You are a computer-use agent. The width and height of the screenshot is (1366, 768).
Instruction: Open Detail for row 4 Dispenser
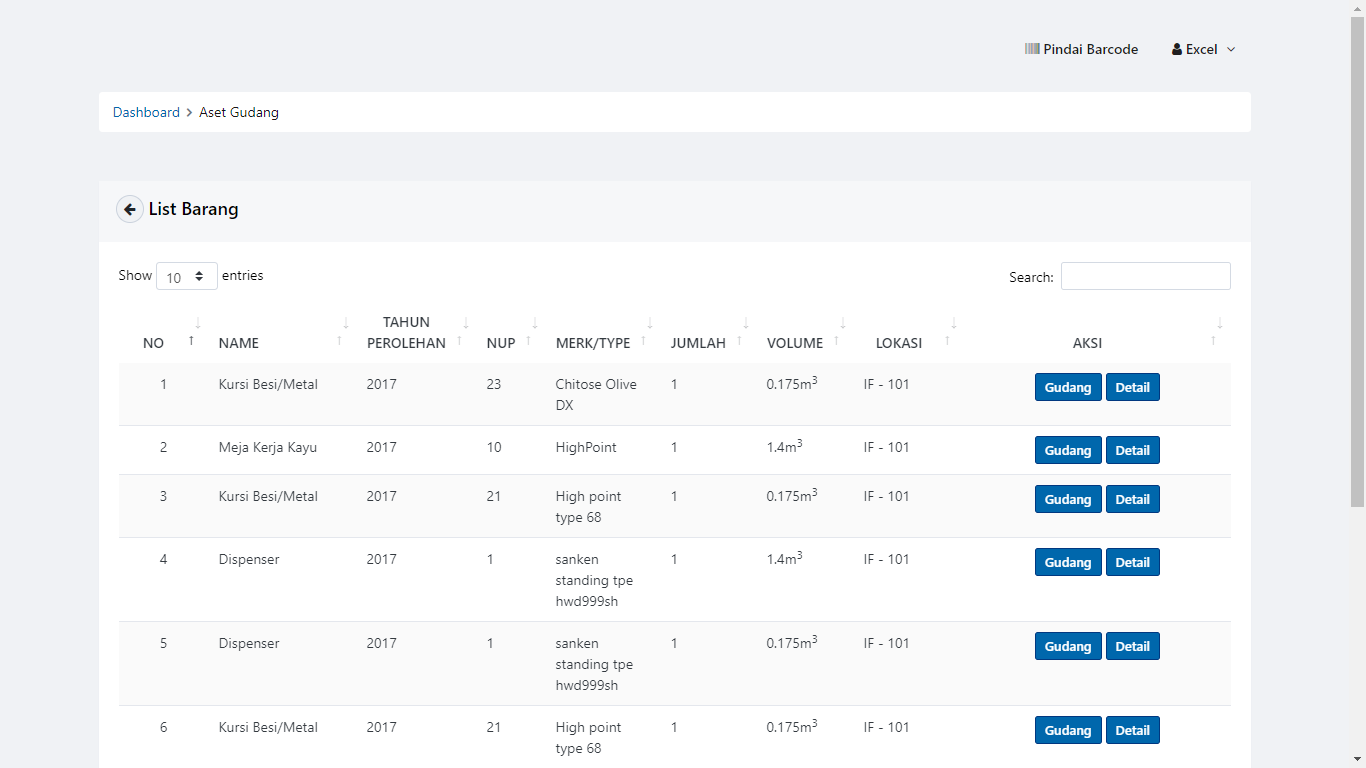coord(1133,562)
